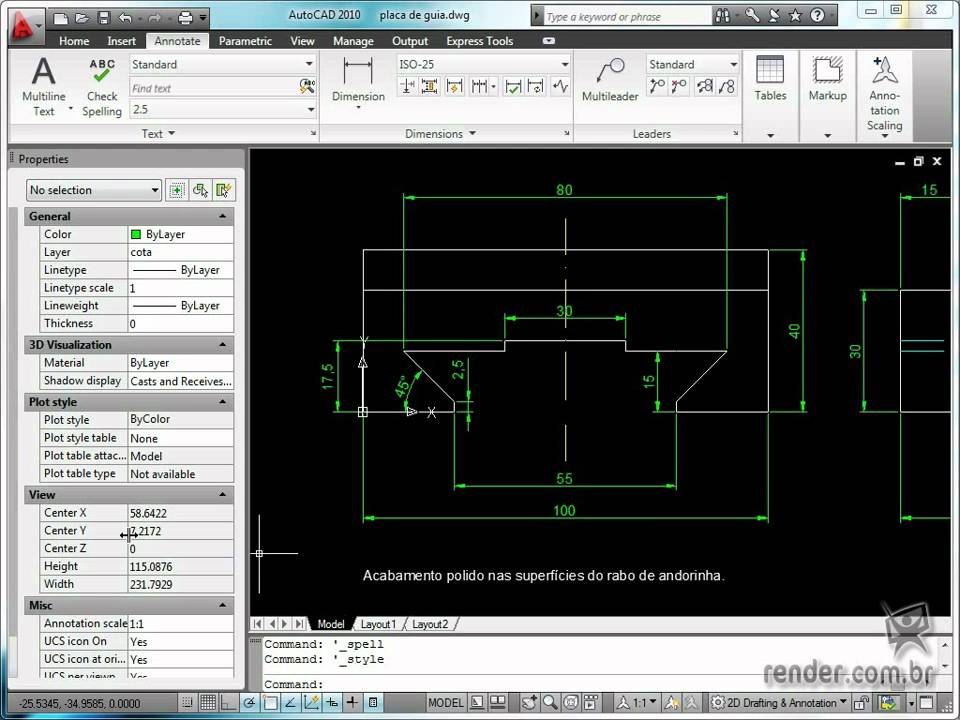This screenshot has width=960, height=720.
Task: Click the Select Objects icon in Properties
Action: tap(200, 190)
